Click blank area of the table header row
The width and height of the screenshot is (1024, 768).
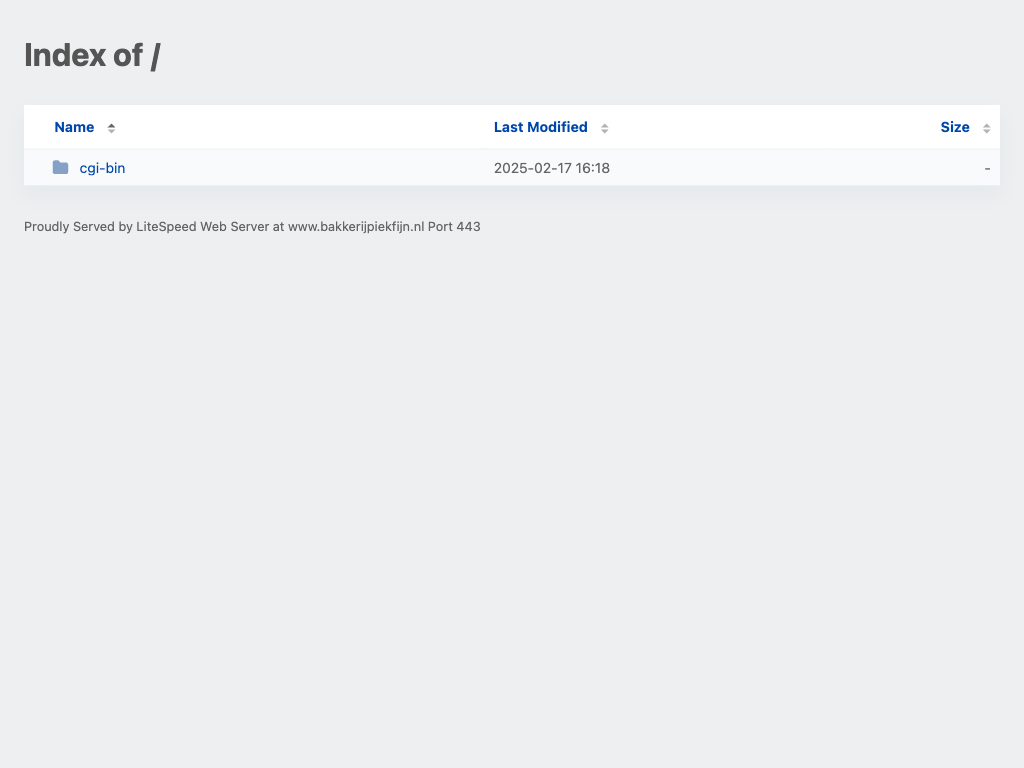(x=300, y=127)
